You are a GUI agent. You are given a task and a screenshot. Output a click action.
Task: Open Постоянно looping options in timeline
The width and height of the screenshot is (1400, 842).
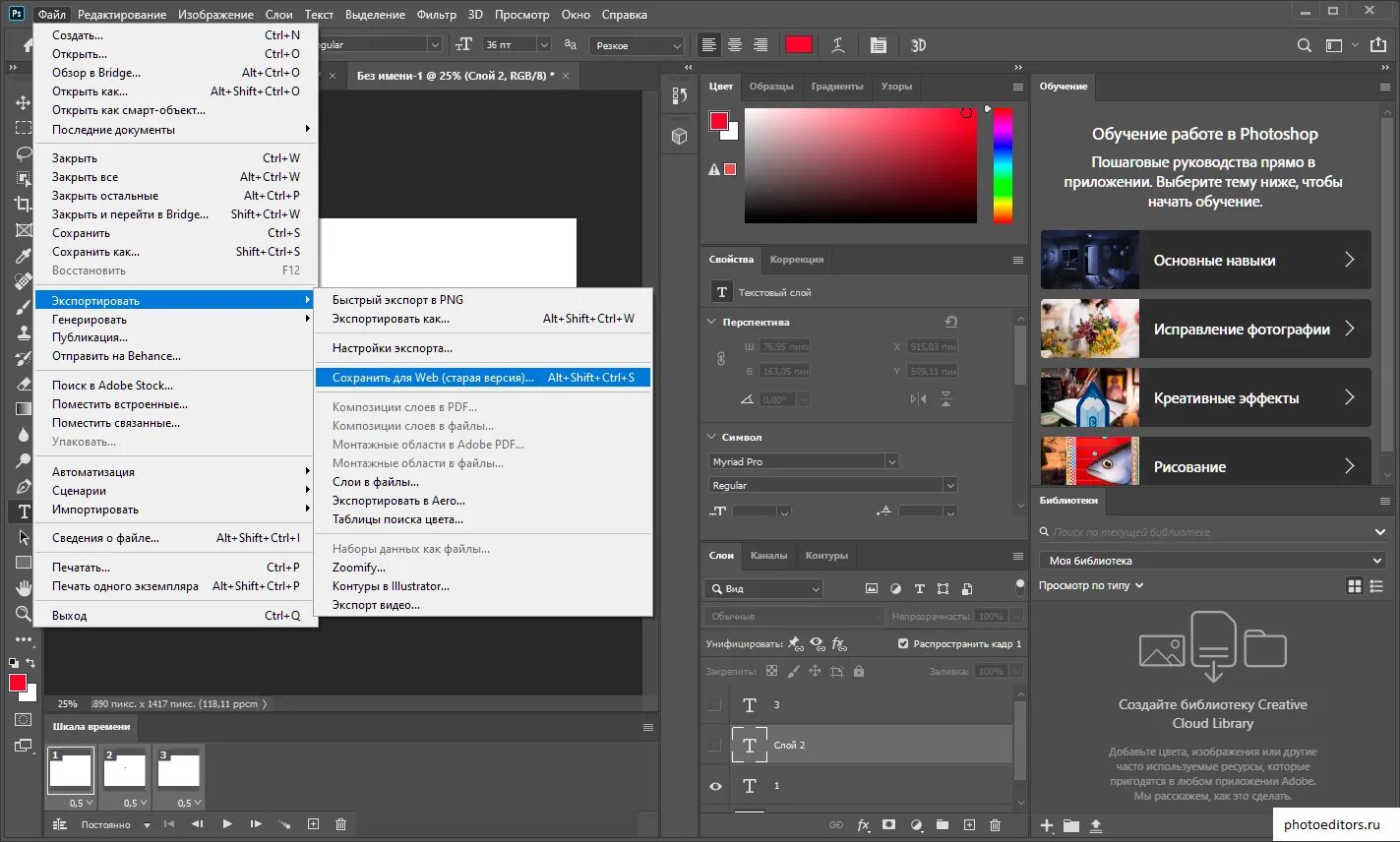(115, 824)
